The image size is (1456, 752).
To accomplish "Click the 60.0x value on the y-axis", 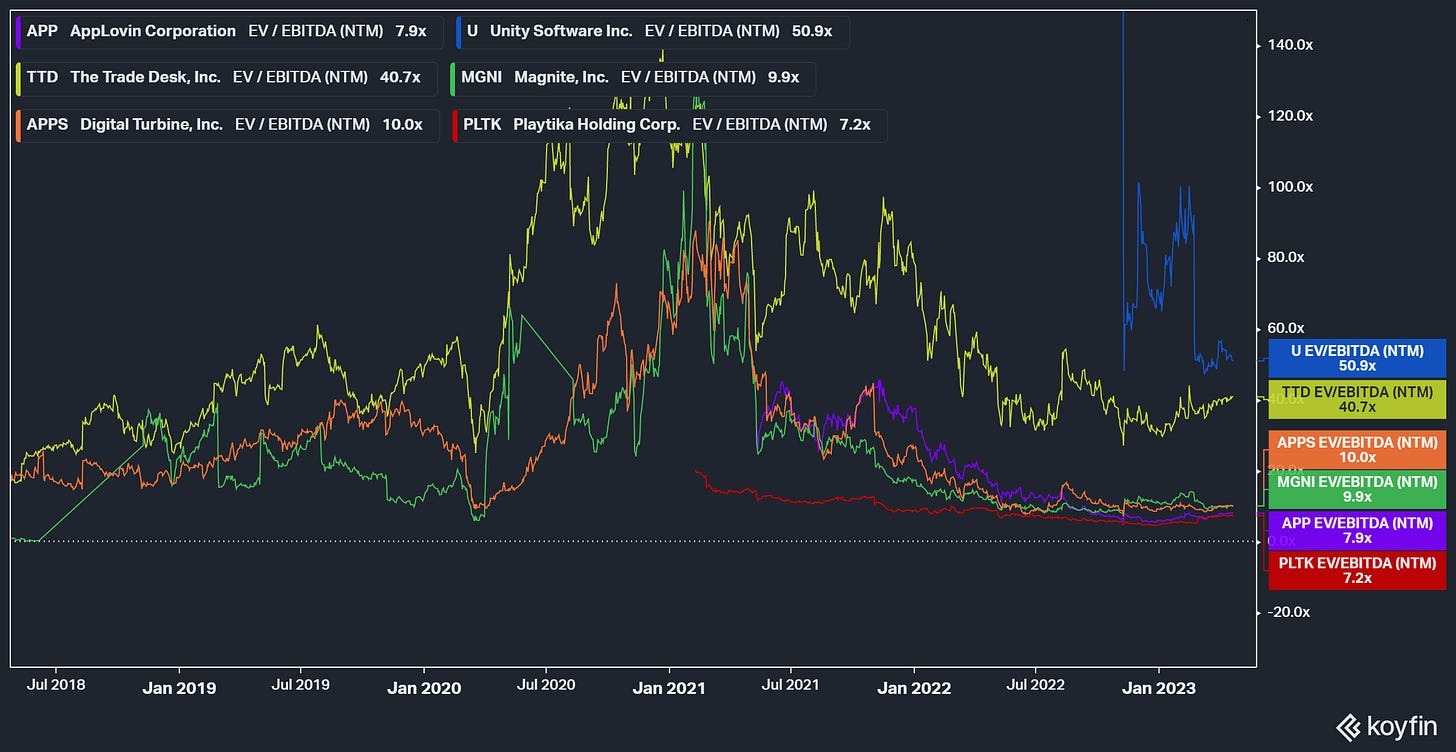I will (x=1288, y=328).
